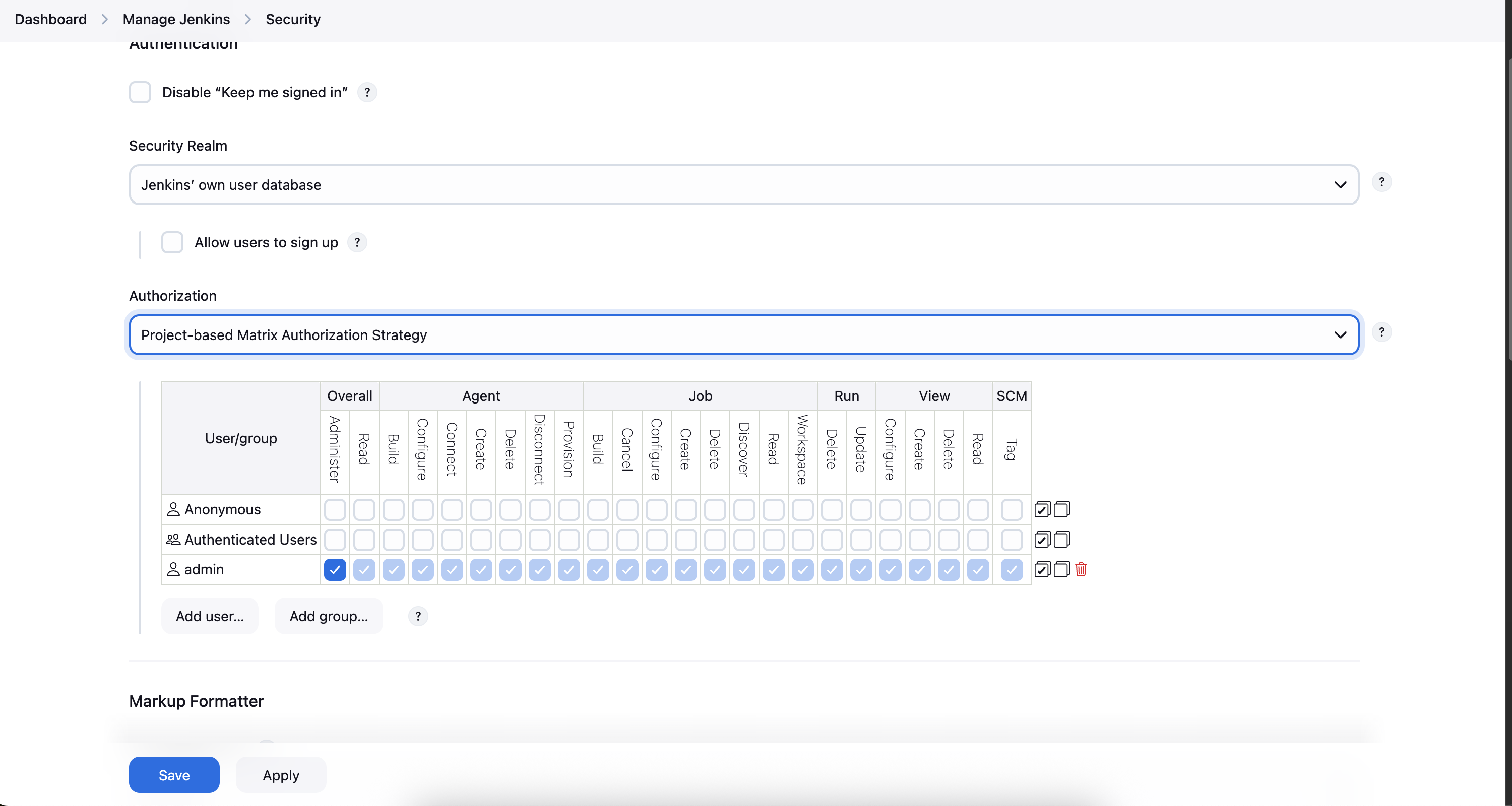
Task: Check Anonymous Overall Read permission
Action: click(x=364, y=509)
